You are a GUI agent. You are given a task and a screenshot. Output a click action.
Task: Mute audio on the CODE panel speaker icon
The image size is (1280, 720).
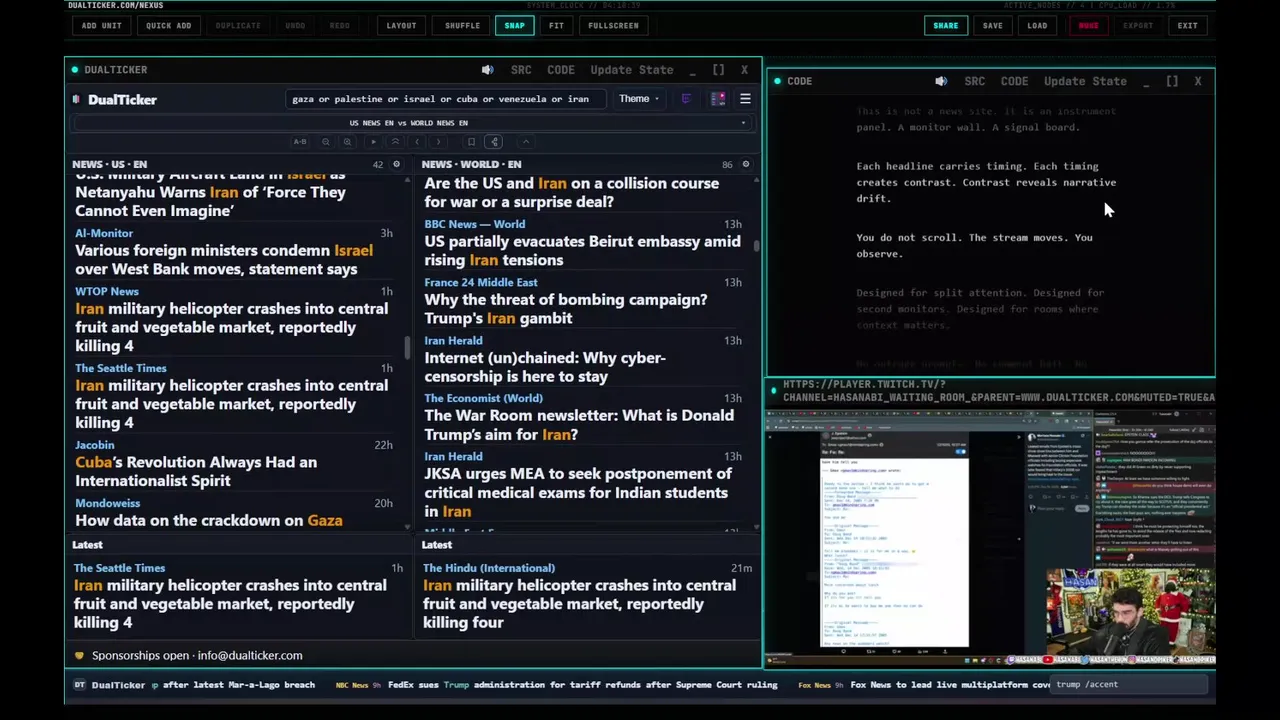pyautogui.click(x=941, y=81)
